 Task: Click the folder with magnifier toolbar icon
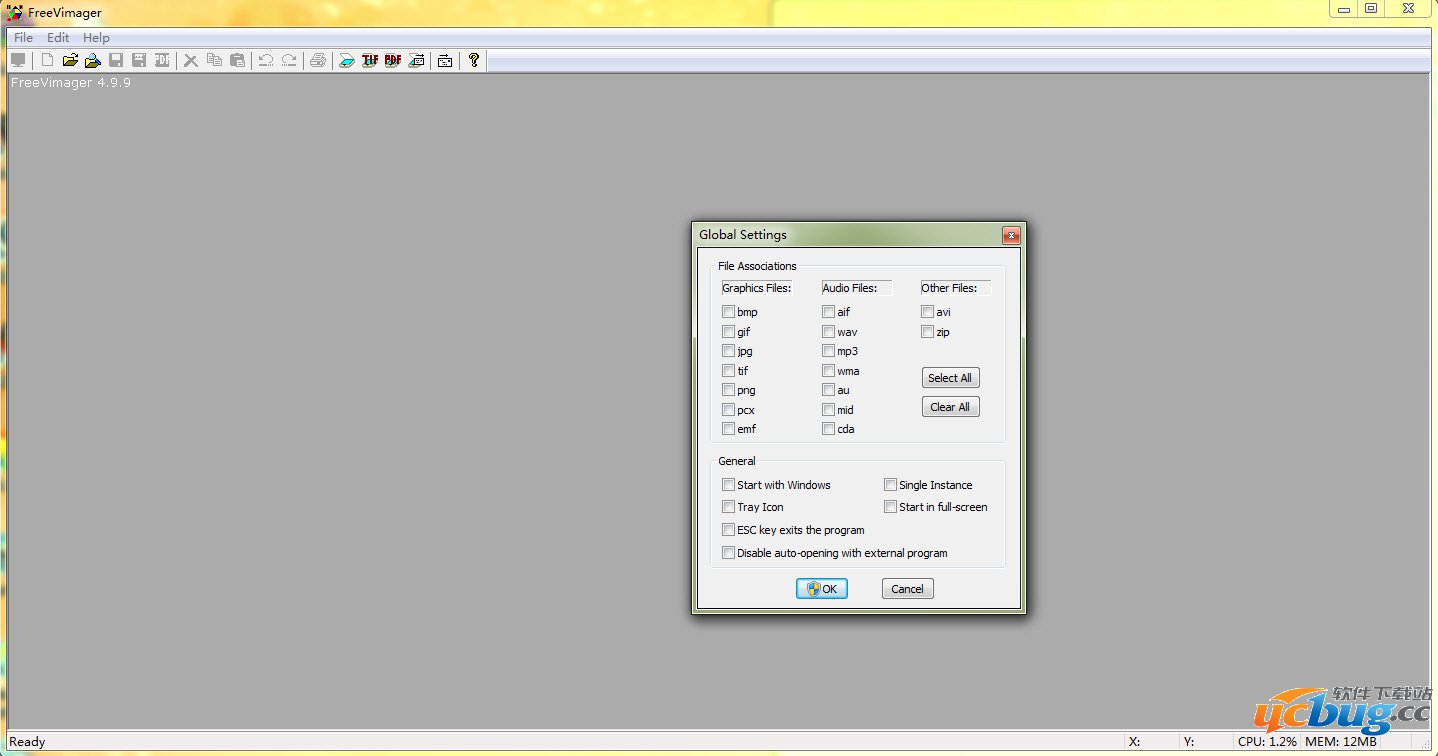tap(93, 60)
